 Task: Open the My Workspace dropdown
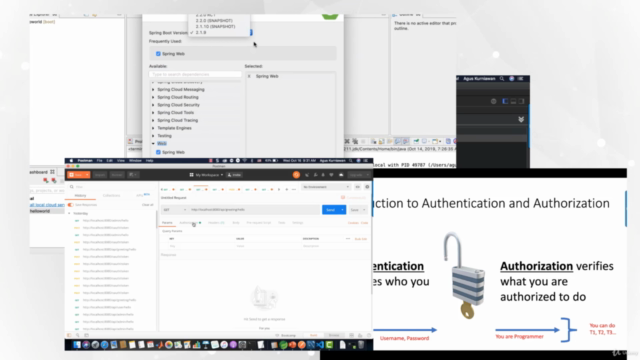pyautogui.click(x=207, y=175)
